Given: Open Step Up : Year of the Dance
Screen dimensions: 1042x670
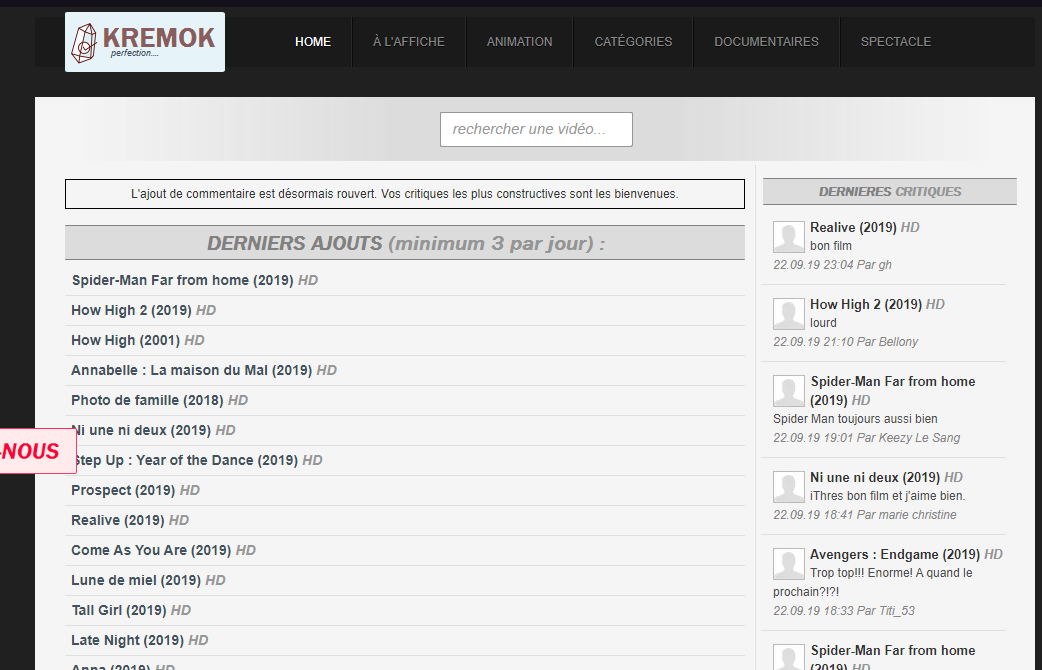Looking at the screenshot, I should pos(199,460).
